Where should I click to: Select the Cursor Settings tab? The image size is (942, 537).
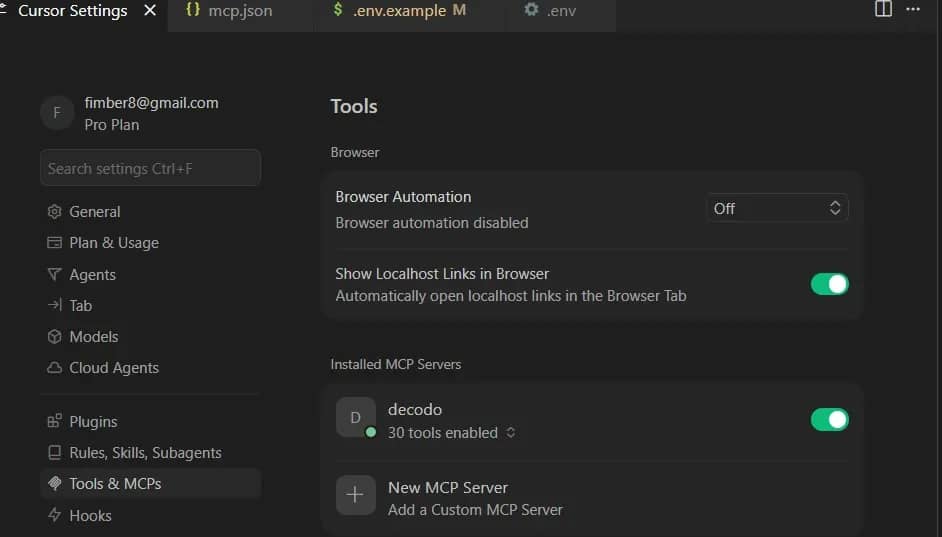72,11
